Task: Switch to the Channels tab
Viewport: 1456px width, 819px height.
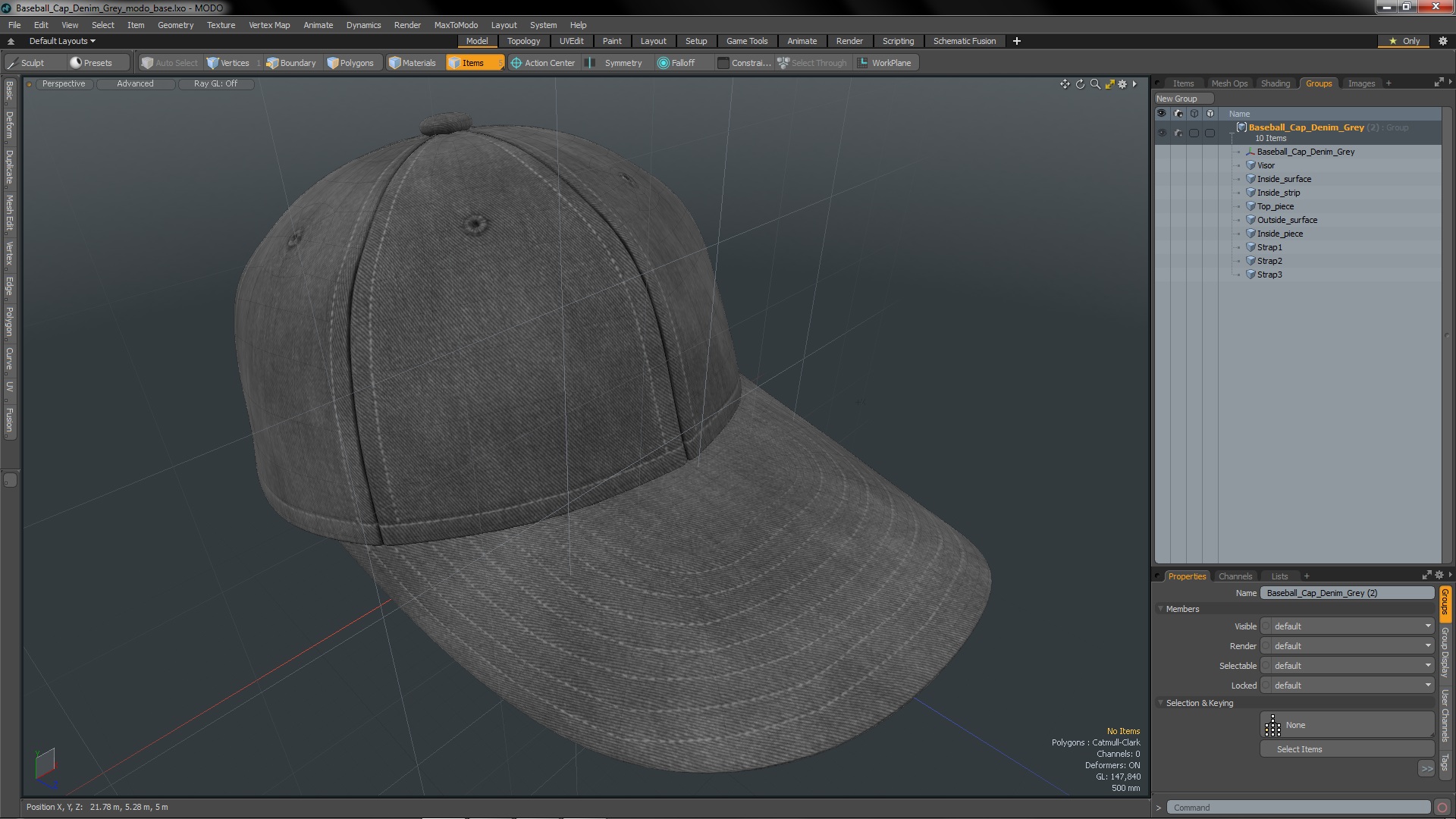Action: tap(1235, 576)
